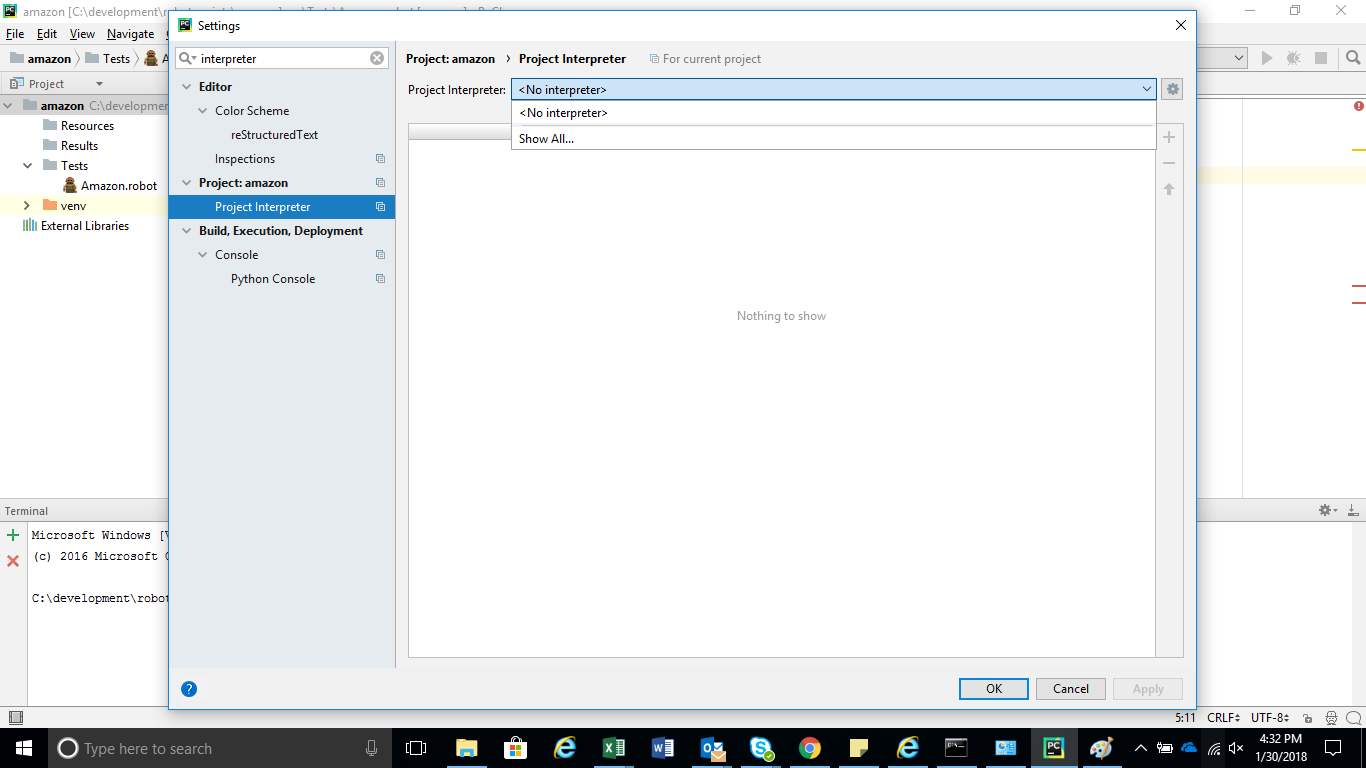Click the Amazon.robot file icon
Image resolution: width=1366 pixels, height=768 pixels.
point(70,186)
